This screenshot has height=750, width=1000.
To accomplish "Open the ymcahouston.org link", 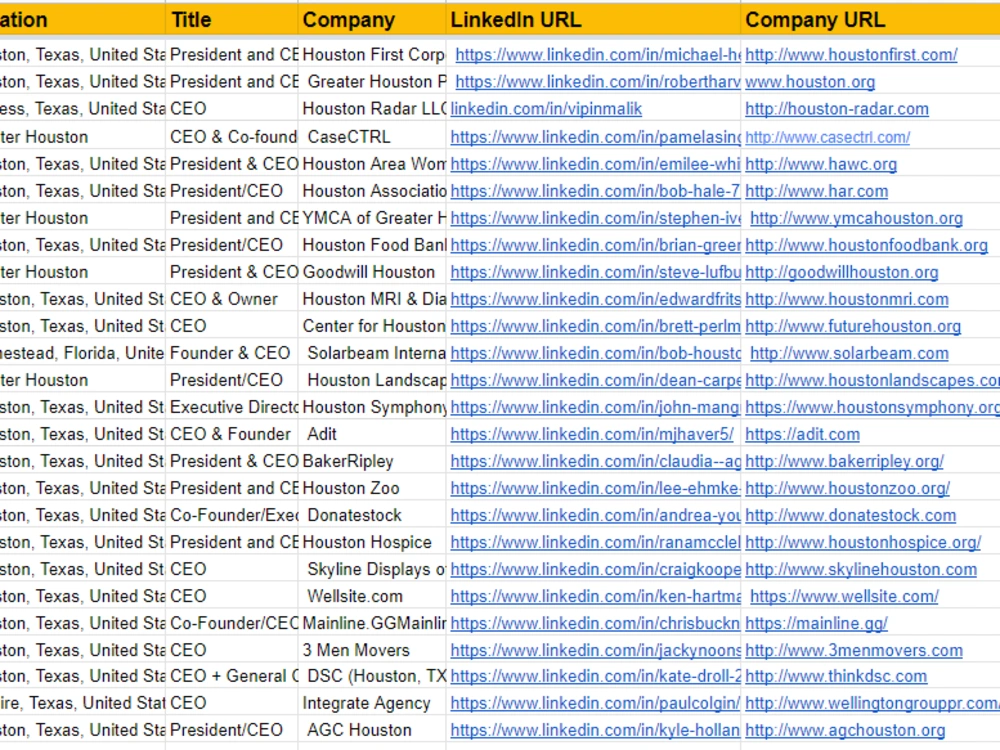I will [857, 218].
